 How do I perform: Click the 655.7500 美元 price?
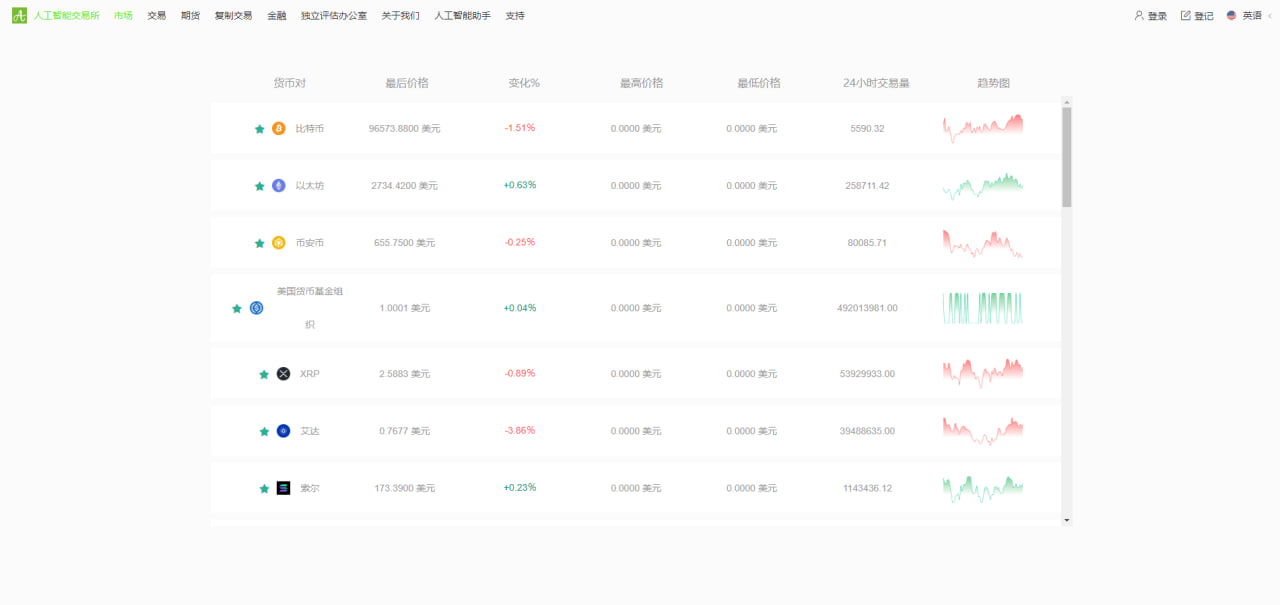click(404, 243)
